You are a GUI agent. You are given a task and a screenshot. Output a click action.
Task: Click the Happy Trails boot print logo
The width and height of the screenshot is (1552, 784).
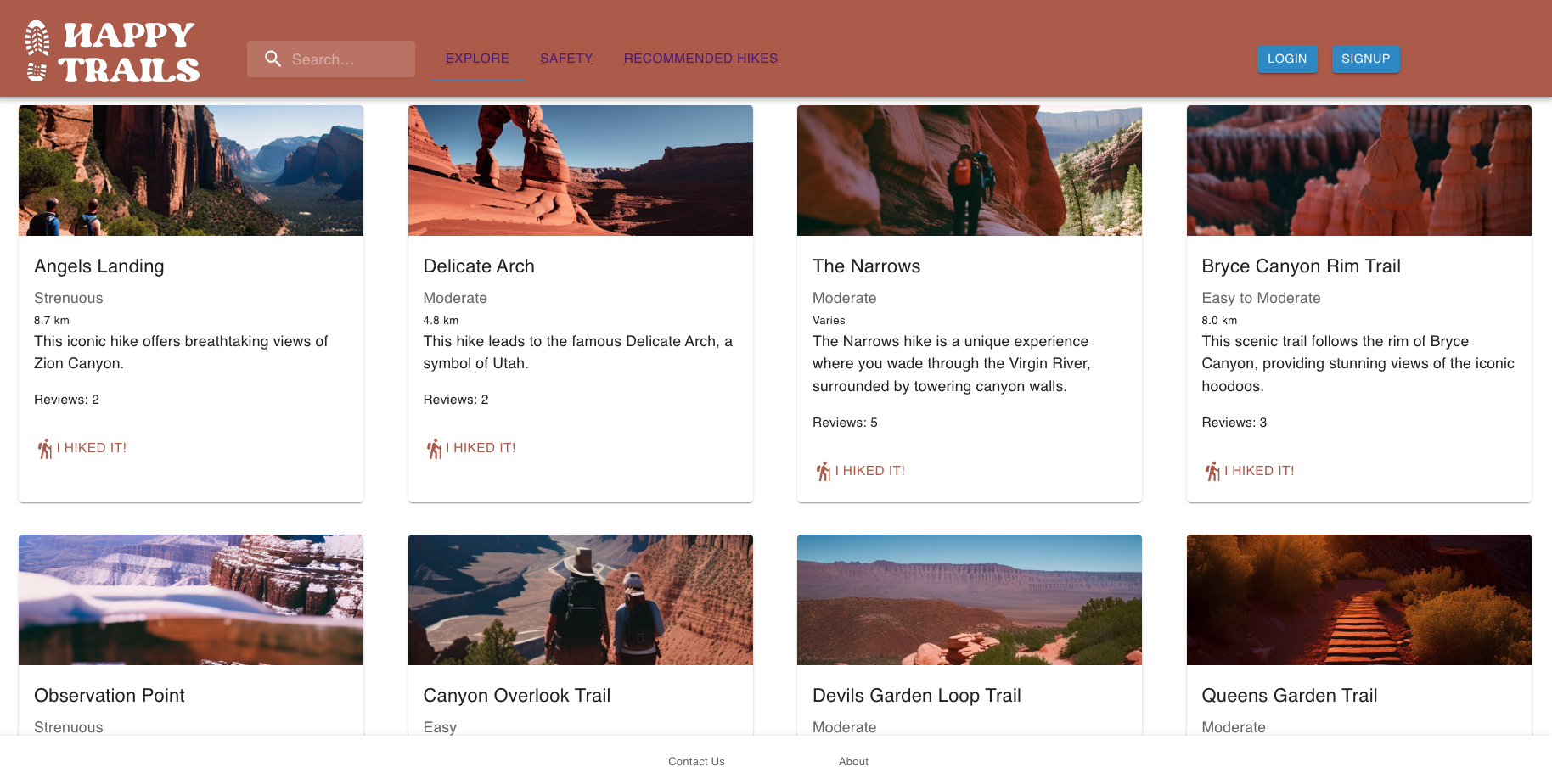coord(37,51)
